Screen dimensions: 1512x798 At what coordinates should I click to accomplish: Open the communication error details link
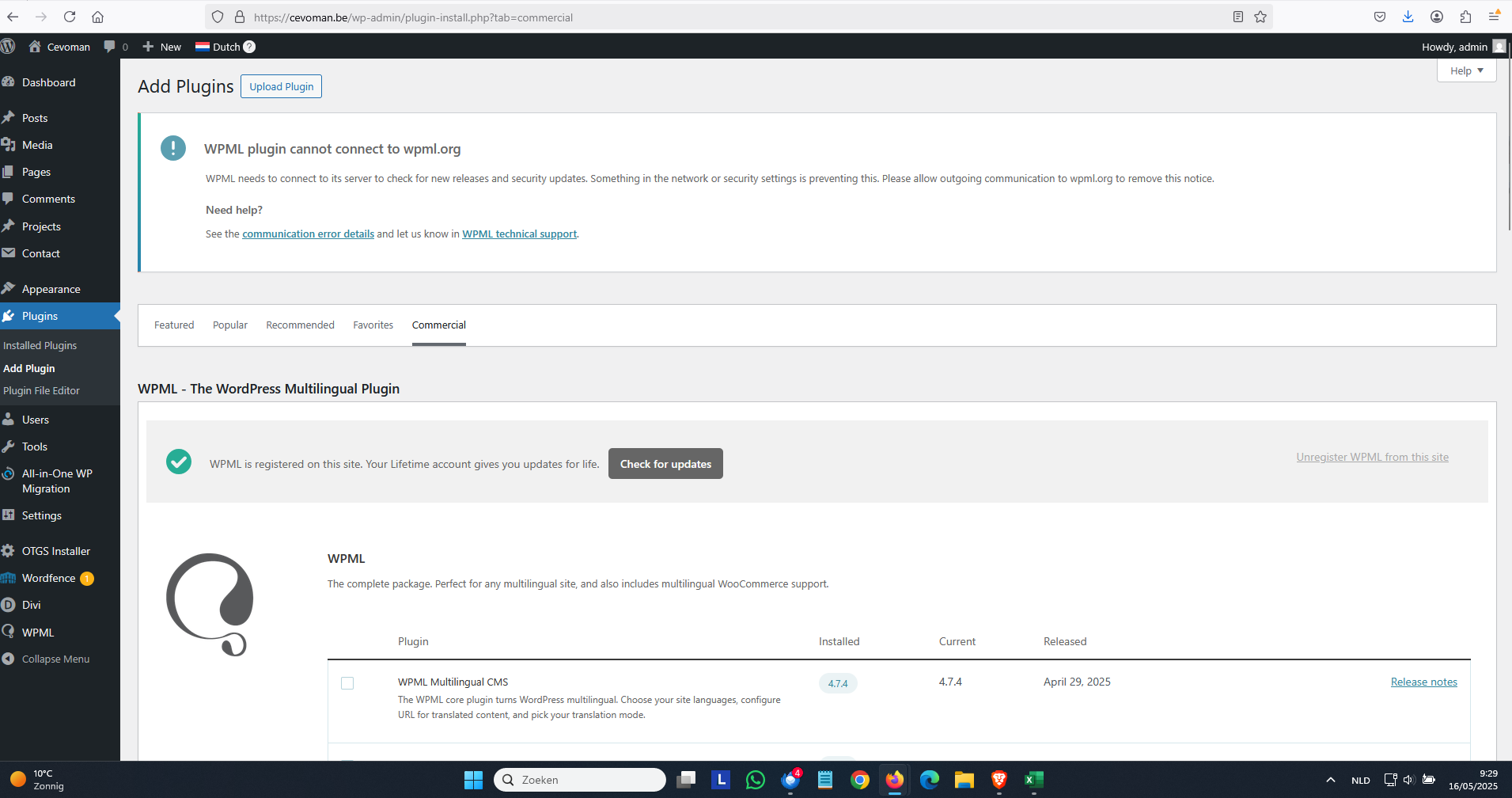click(308, 234)
